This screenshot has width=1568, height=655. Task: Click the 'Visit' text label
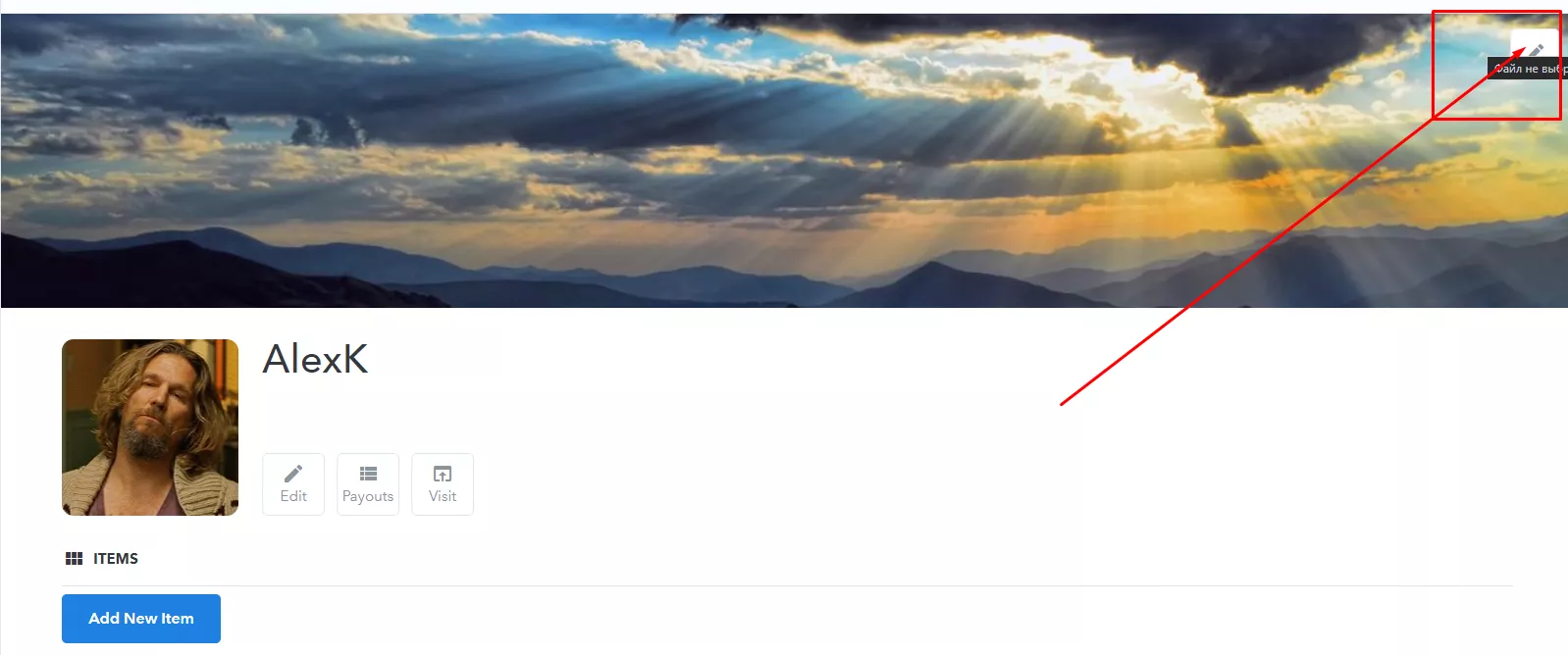pyautogui.click(x=443, y=496)
